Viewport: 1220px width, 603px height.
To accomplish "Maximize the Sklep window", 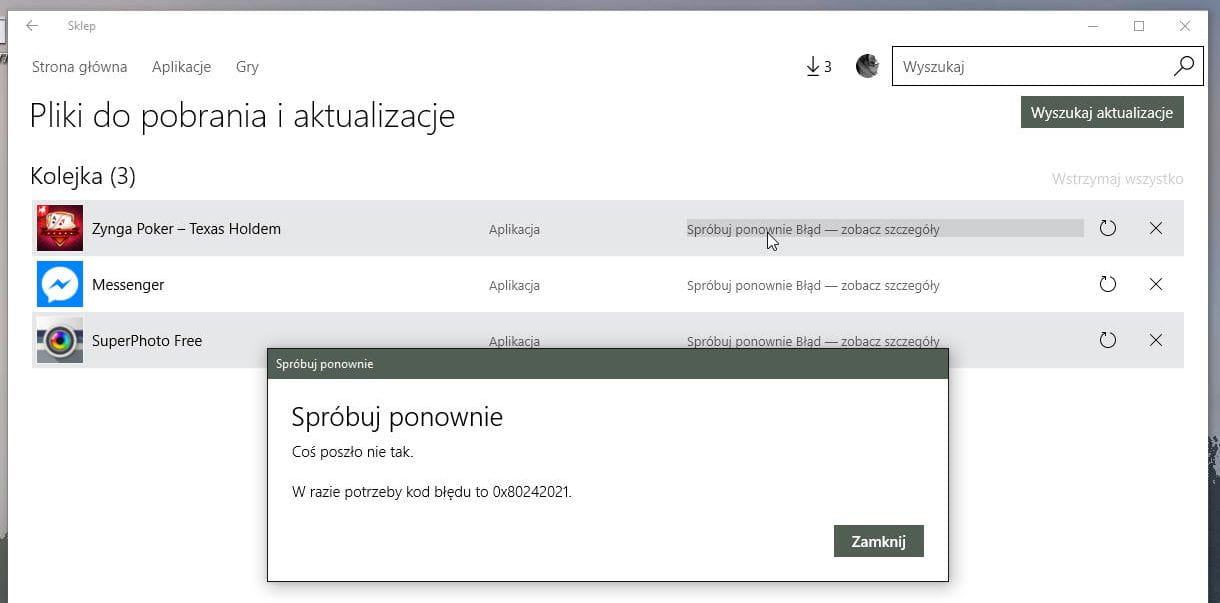I will 1139,26.
